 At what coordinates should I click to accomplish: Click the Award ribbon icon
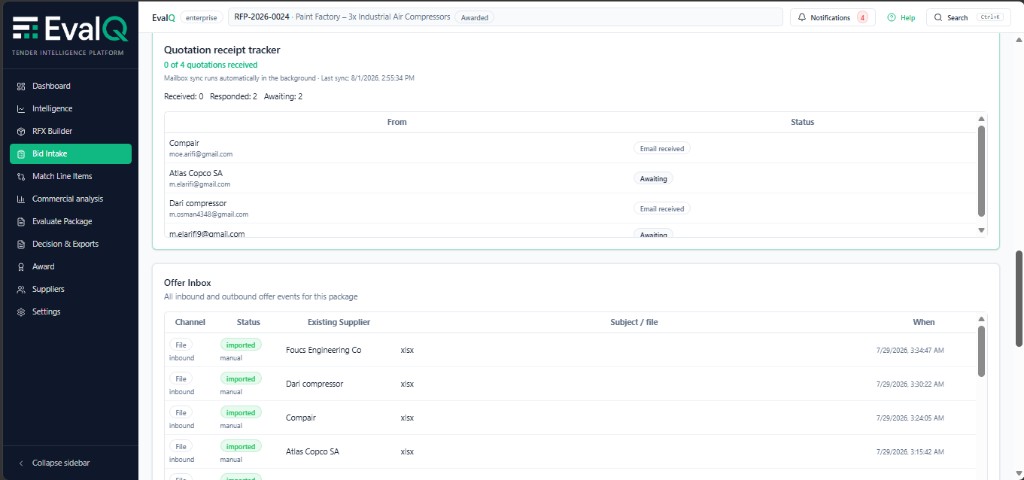point(21,266)
